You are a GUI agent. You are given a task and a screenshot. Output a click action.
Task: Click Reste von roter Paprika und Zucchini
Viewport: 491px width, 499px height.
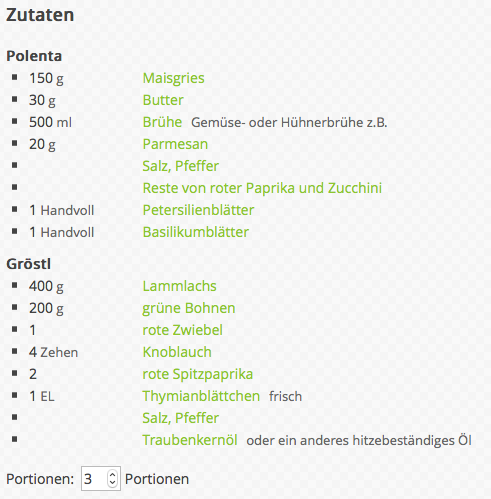[x=262, y=188]
